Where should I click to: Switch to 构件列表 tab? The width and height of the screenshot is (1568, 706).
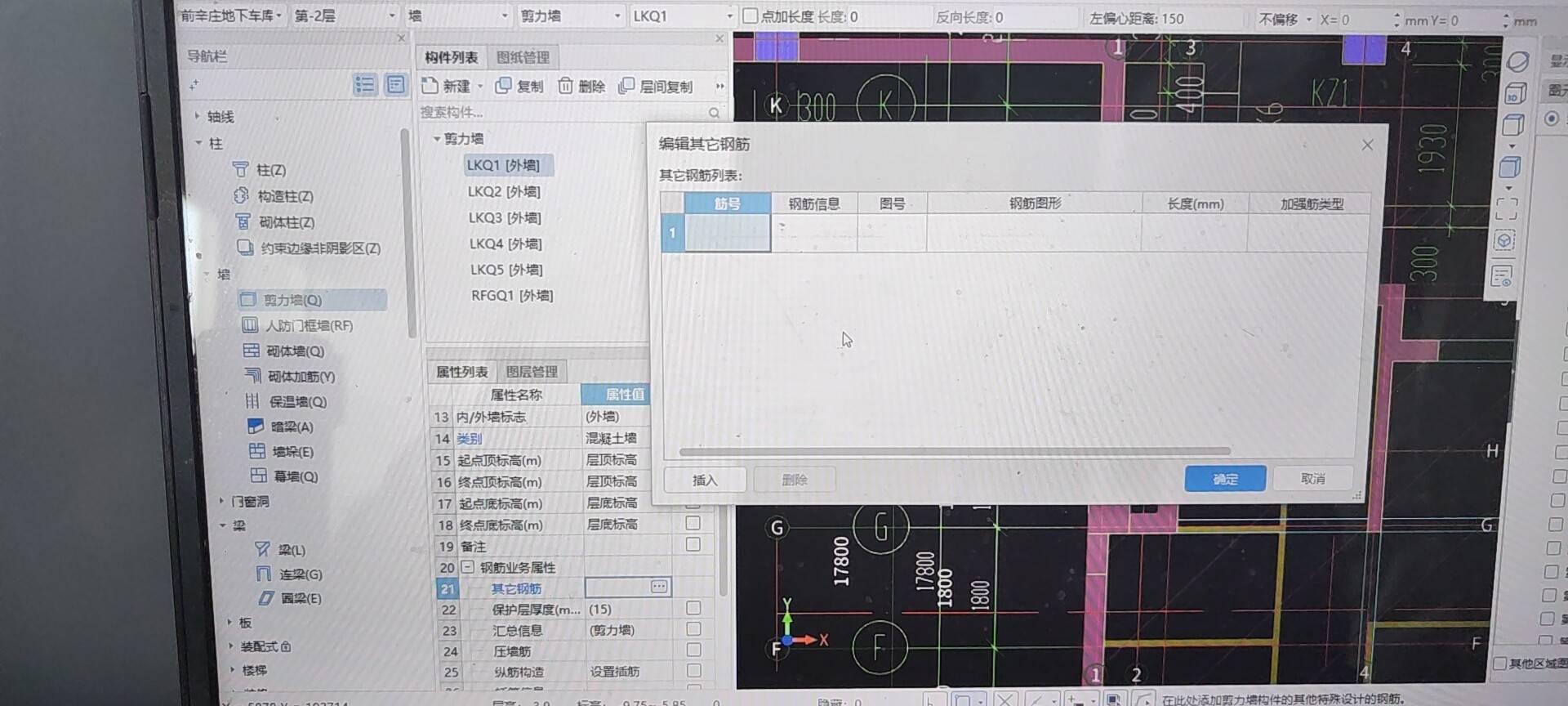[x=451, y=56]
